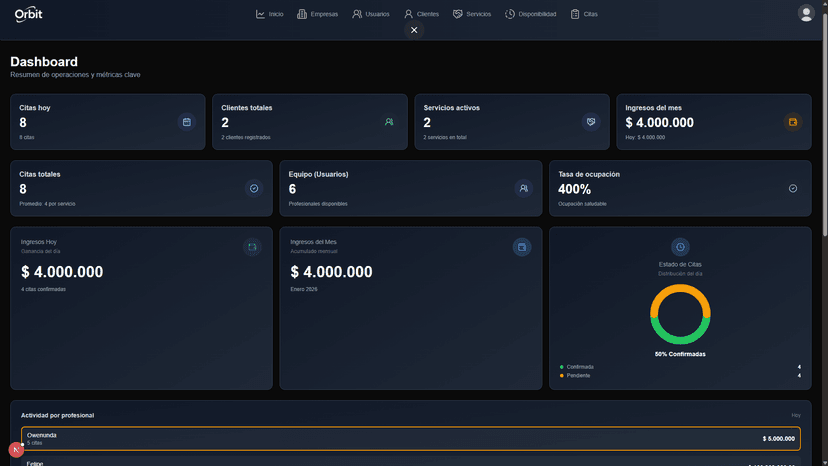Click 'Promedio: 4 por servicio' text
This screenshot has width=828, height=466.
(48, 203)
